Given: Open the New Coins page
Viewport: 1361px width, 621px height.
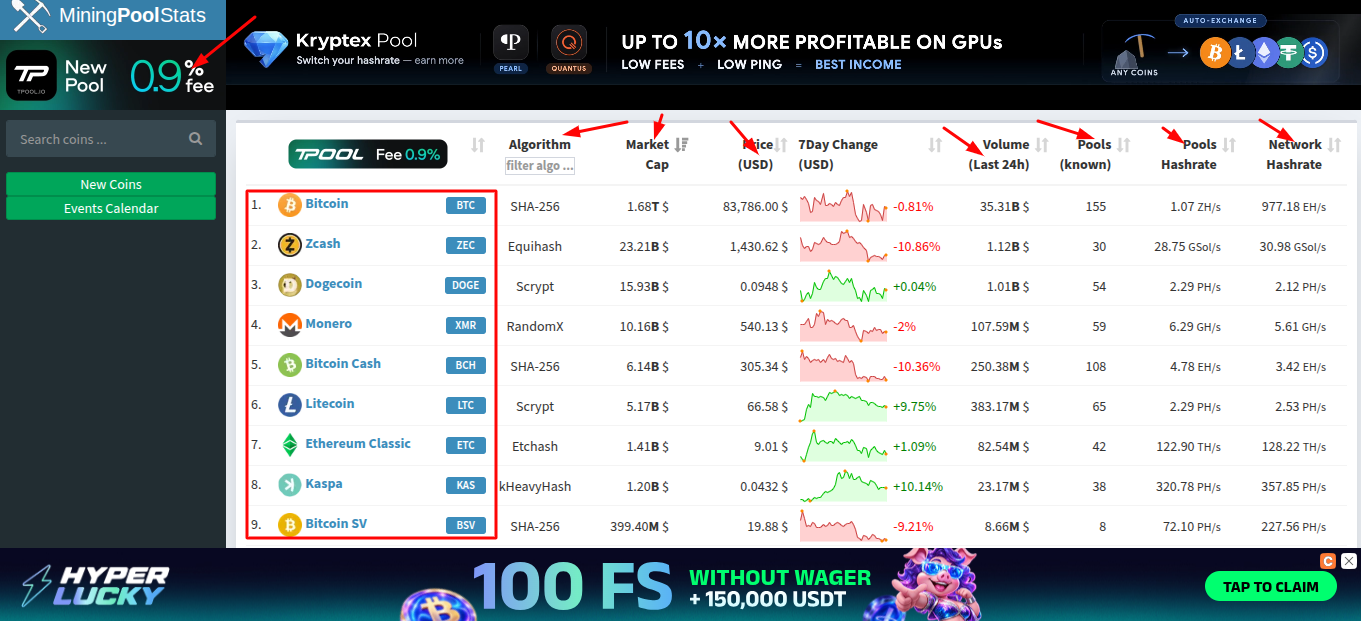Looking at the screenshot, I should pyautogui.click(x=111, y=184).
